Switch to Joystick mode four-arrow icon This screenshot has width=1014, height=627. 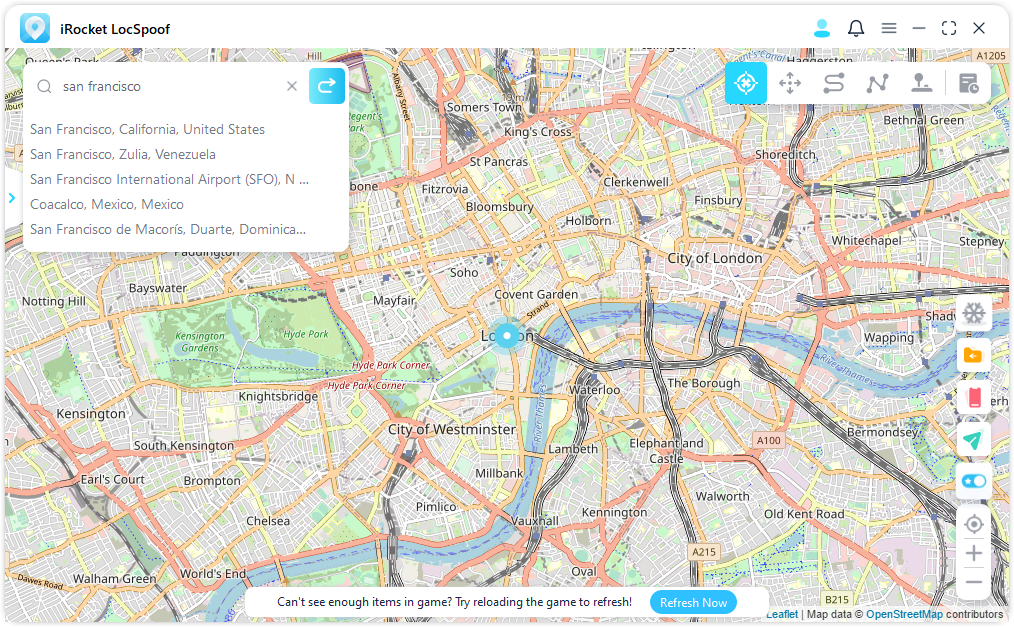click(x=790, y=84)
